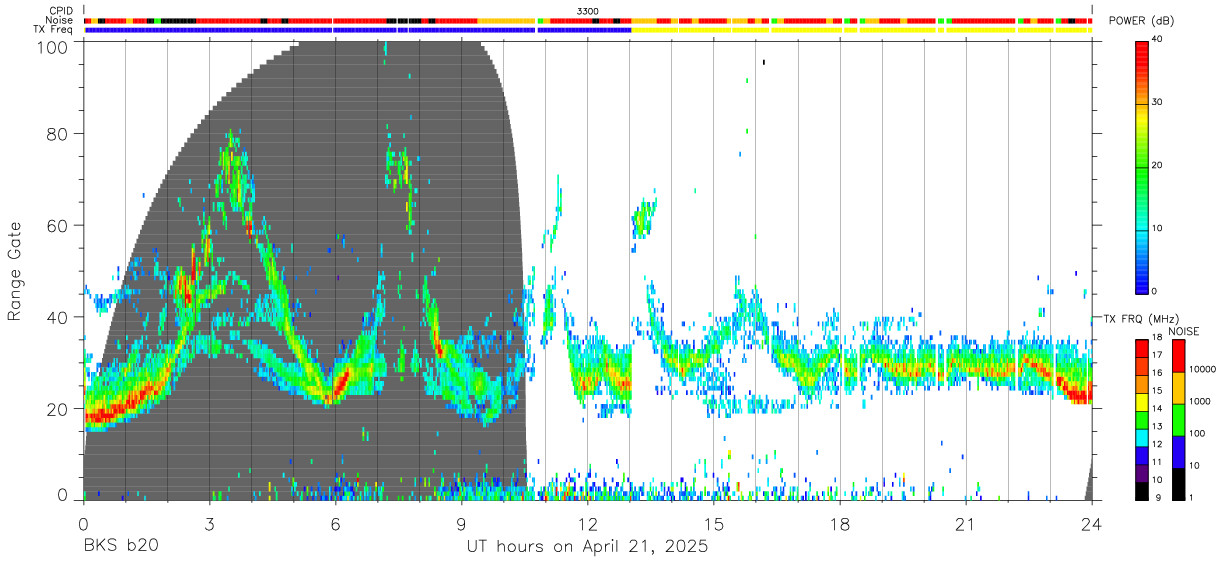Click the 100 label on NOISE scale

(x=1198, y=434)
